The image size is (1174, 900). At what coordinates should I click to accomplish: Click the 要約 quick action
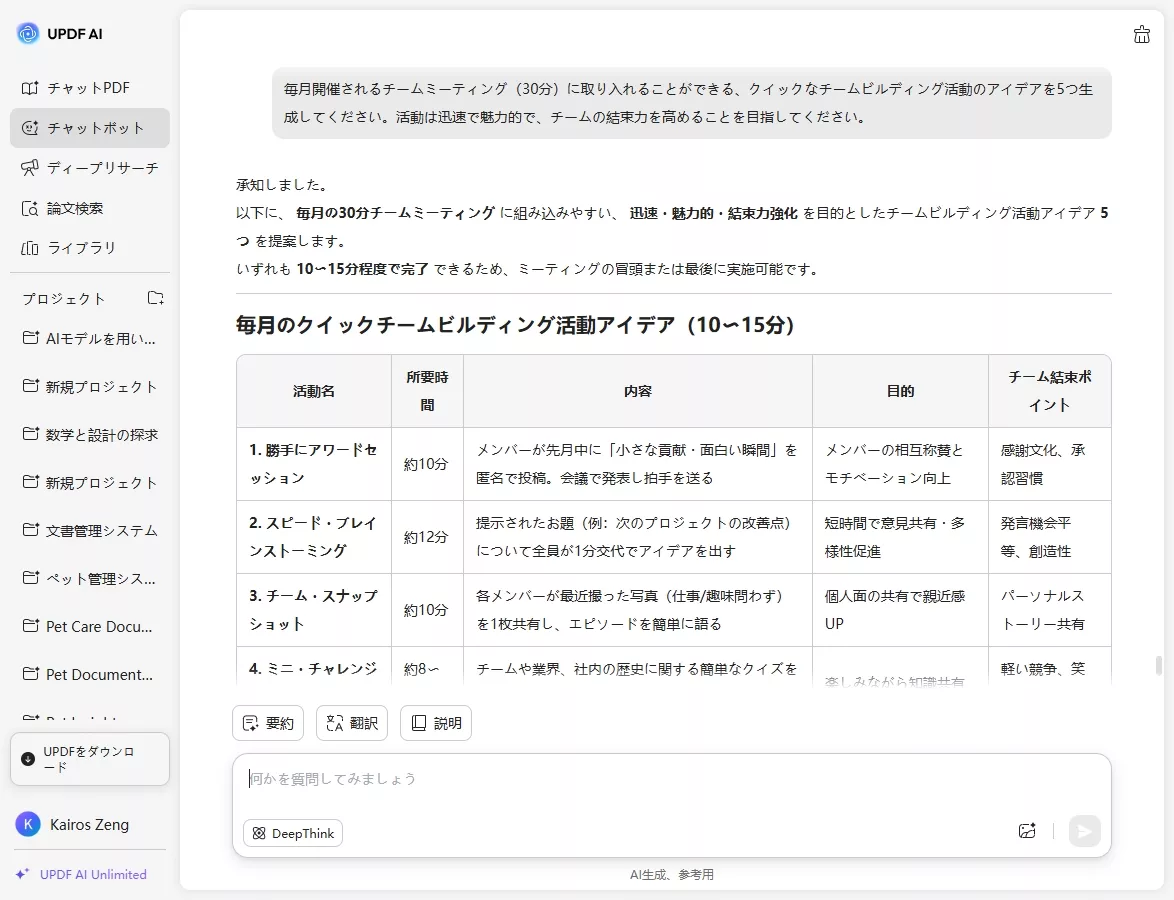click(267, 722)
